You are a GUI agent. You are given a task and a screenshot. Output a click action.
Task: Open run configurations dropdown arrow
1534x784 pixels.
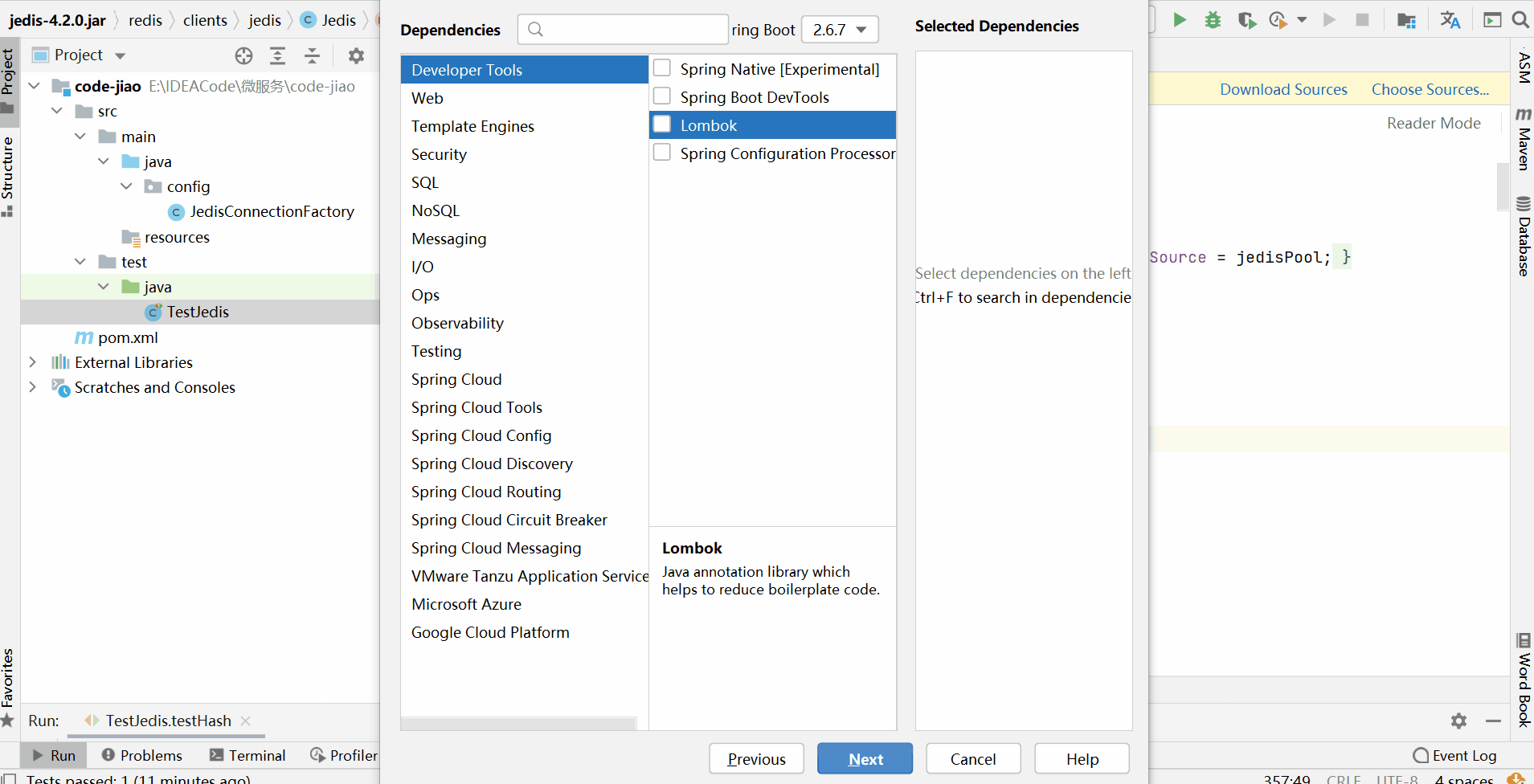(1302, 20)
